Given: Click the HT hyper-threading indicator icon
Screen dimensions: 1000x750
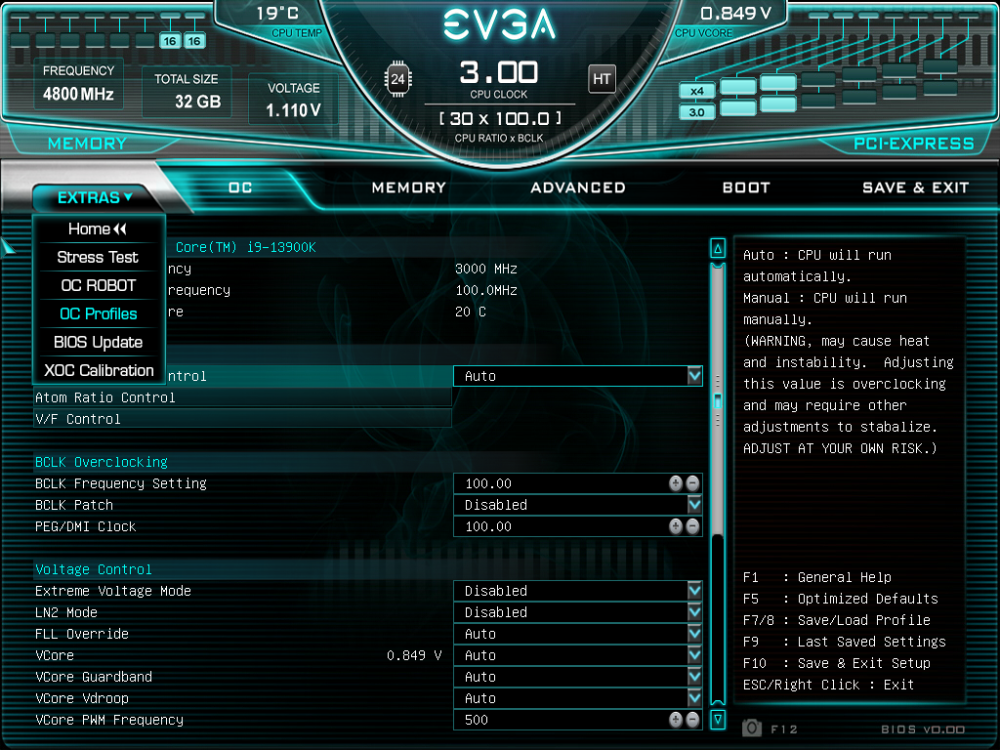Looking at the screenshot, I should [x=602, y=79].
